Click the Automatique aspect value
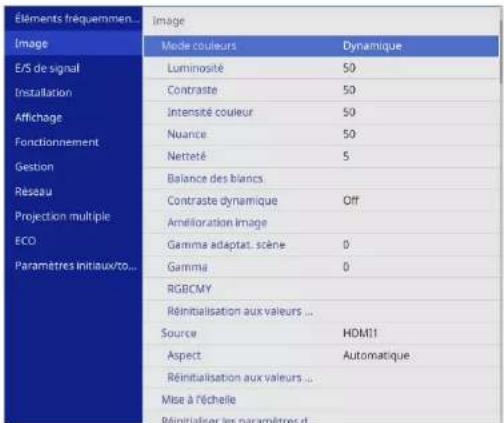The image size is (504, 423). click(376, 355)
